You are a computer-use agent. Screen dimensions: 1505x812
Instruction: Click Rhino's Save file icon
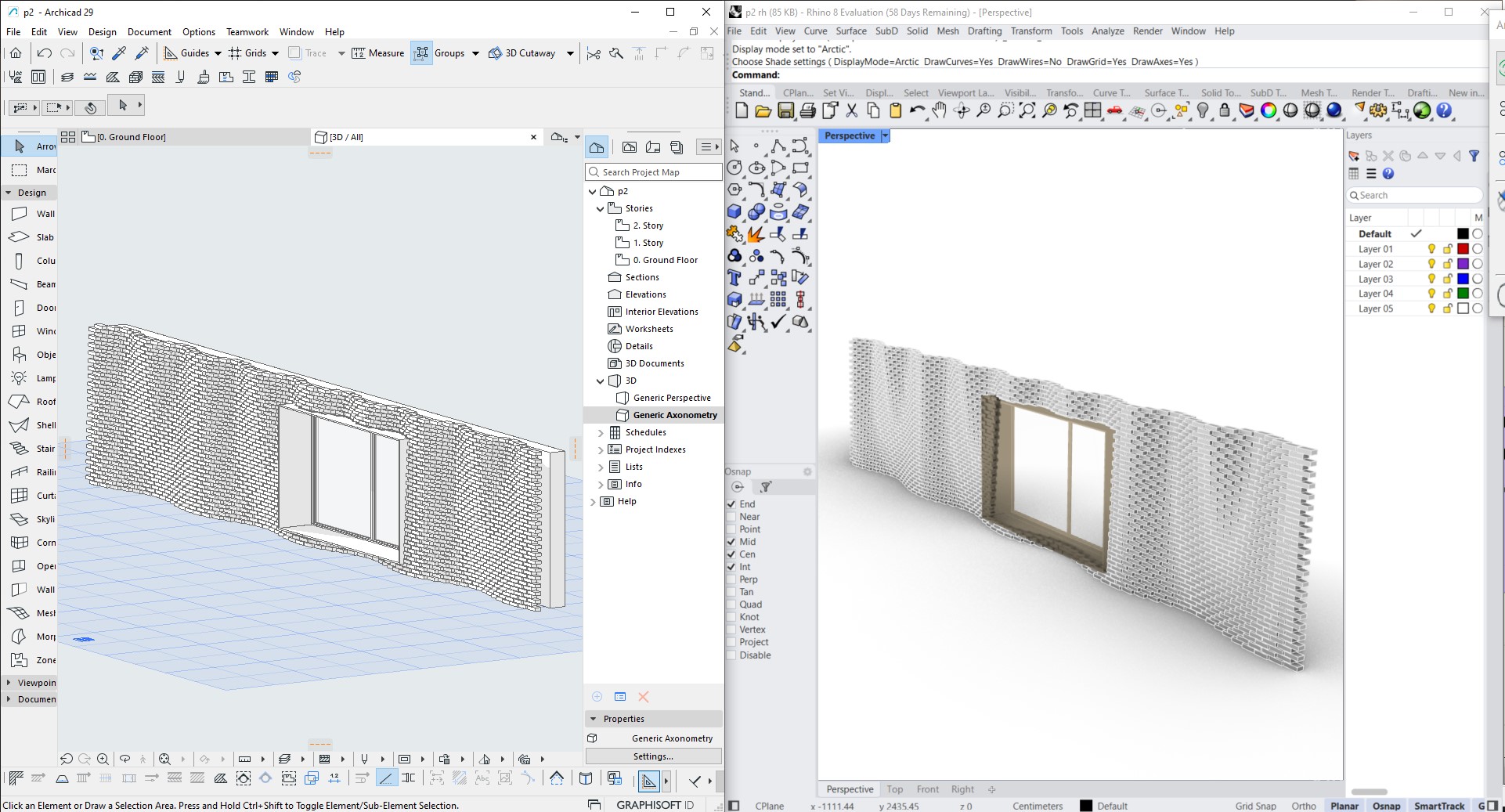click(785, 111)
